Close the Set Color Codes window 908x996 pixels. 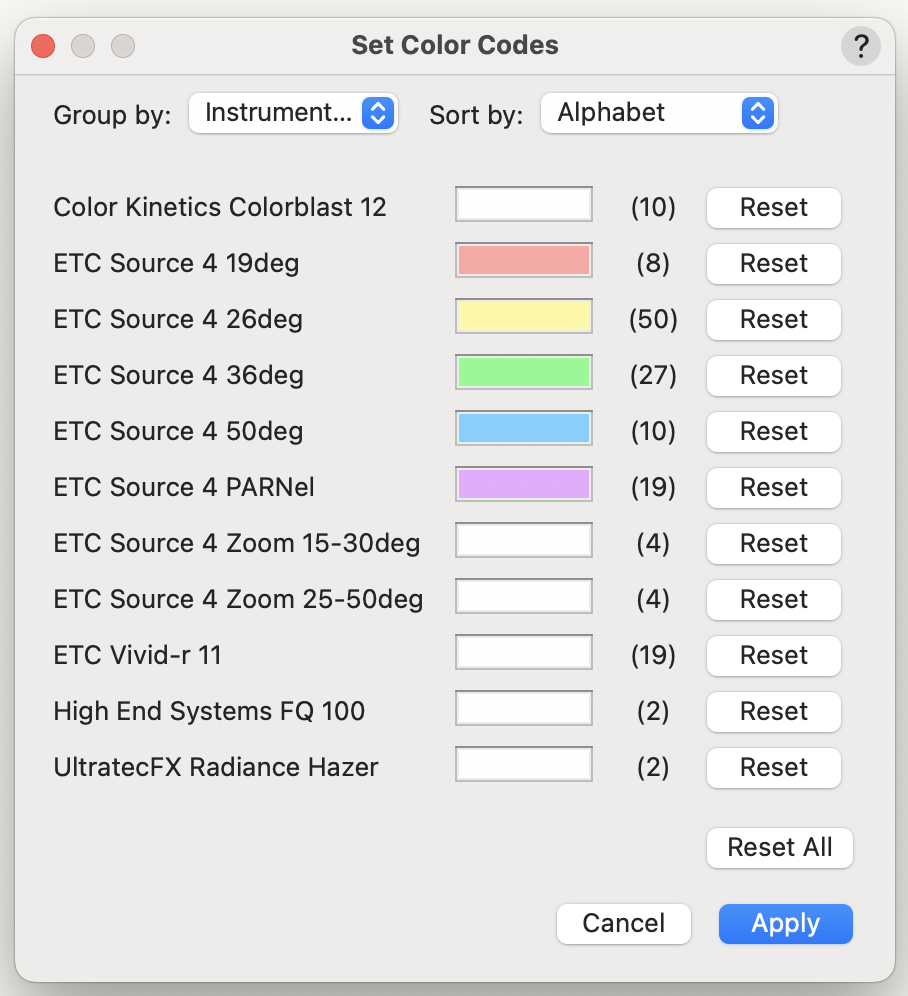tap(43, 46)
